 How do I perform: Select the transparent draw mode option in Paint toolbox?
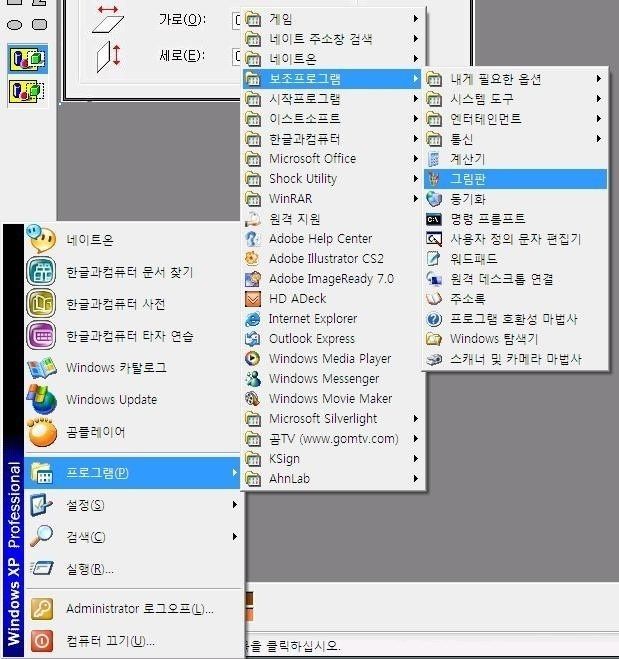(27, 92)
